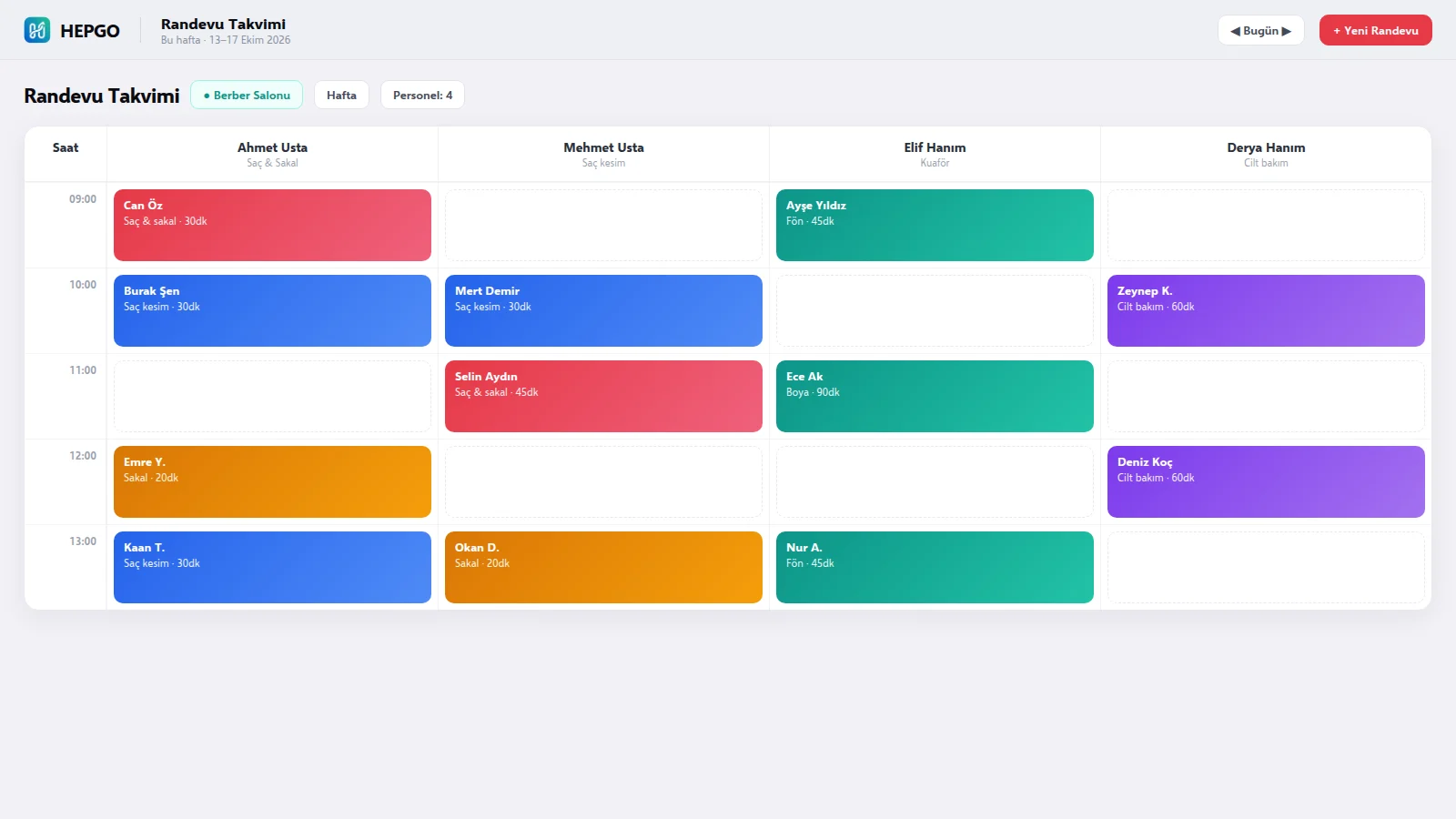Click empty 11:00 slot for Ahmet Usta
Viewport: 1456px width, 819px height.
point(272,396)
